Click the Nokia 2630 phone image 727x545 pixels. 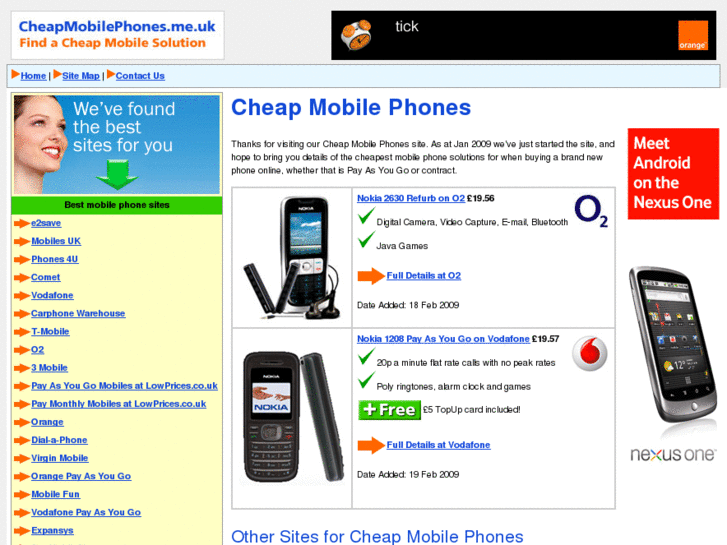292,258
